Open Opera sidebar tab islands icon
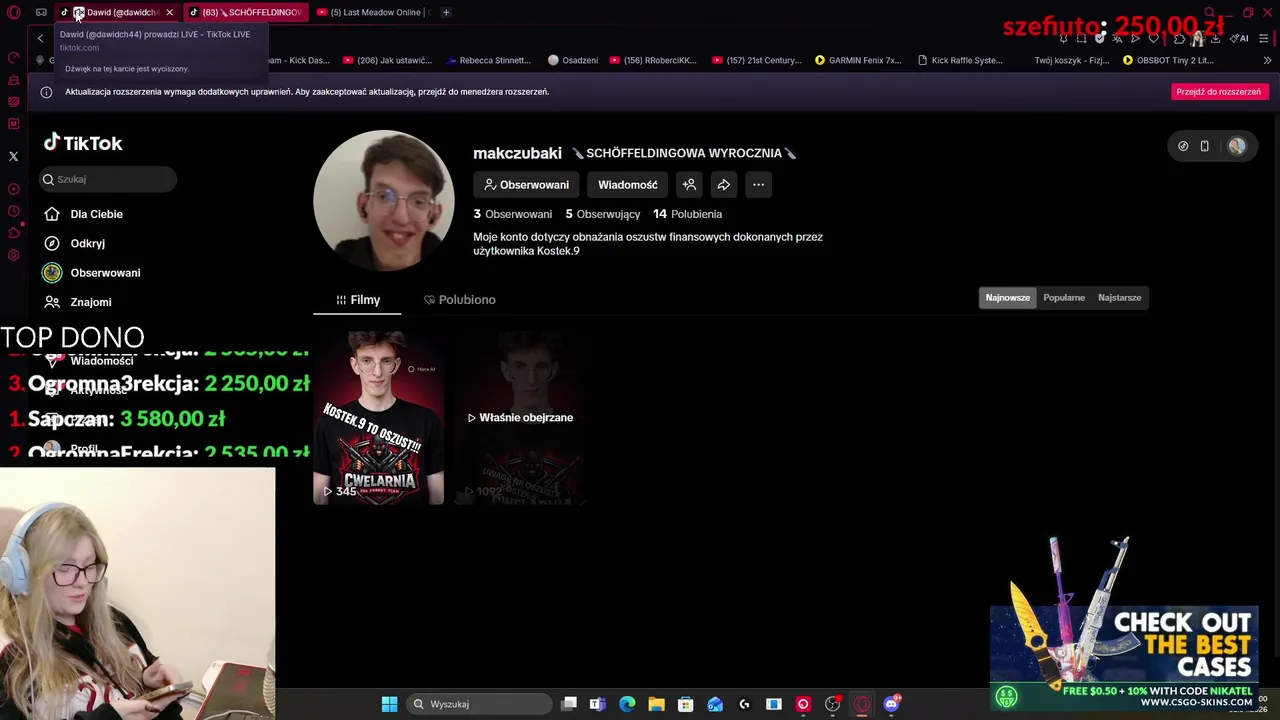The height and width of the screenshot is (720, 1280). (41, 12)
